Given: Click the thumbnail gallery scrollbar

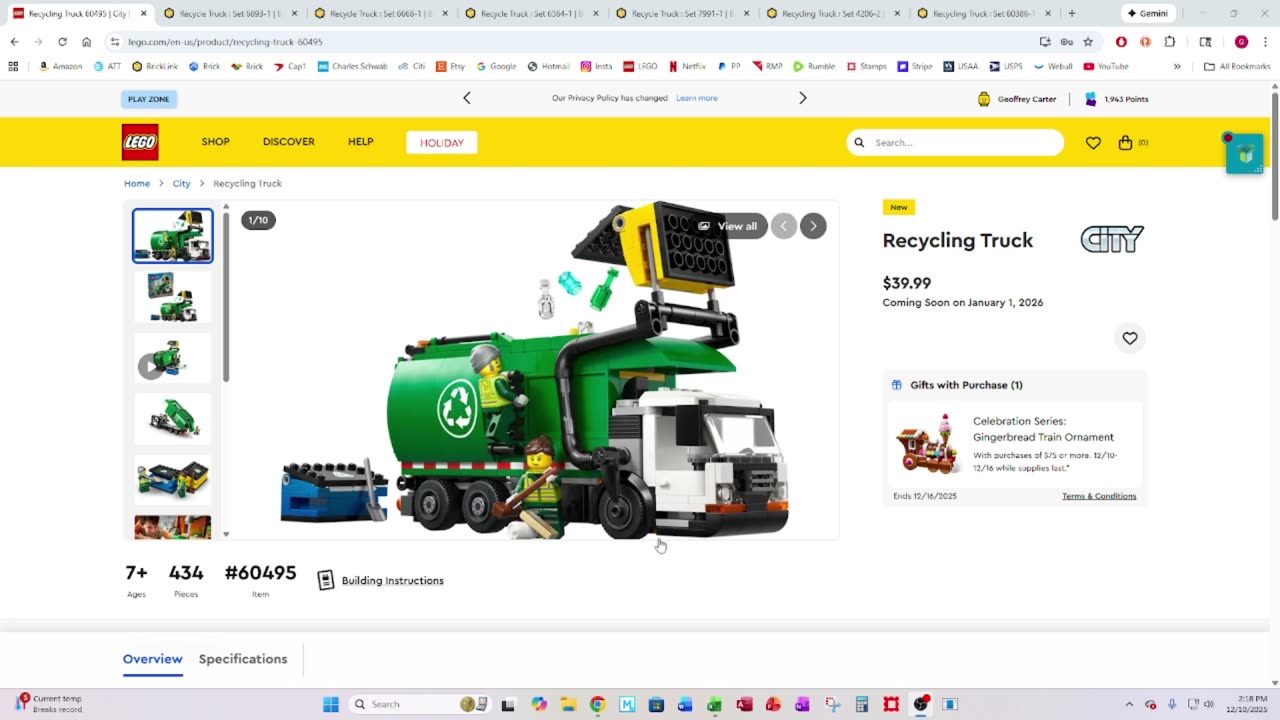Looking at the screenshot, I should tap(226, 295).
